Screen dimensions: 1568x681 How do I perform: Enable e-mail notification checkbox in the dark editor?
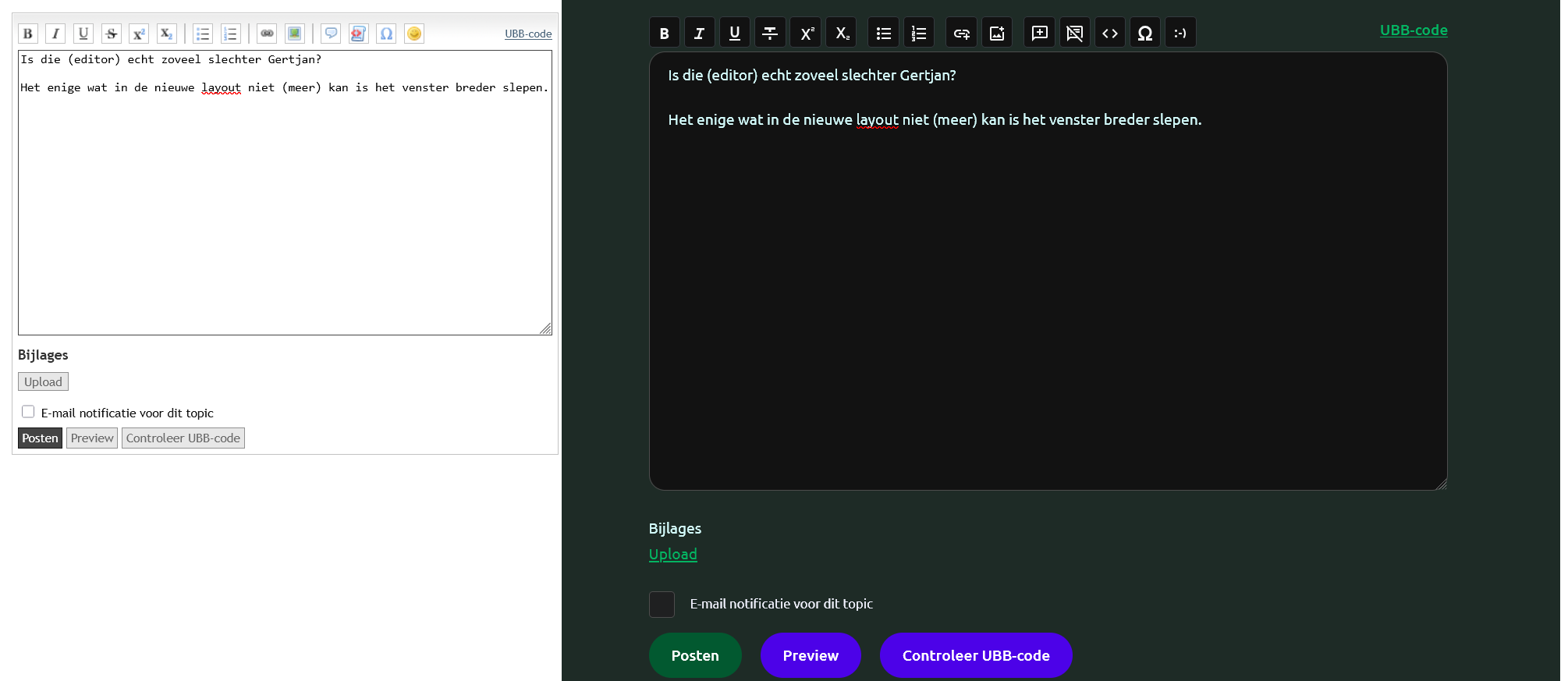coord(662,605)
